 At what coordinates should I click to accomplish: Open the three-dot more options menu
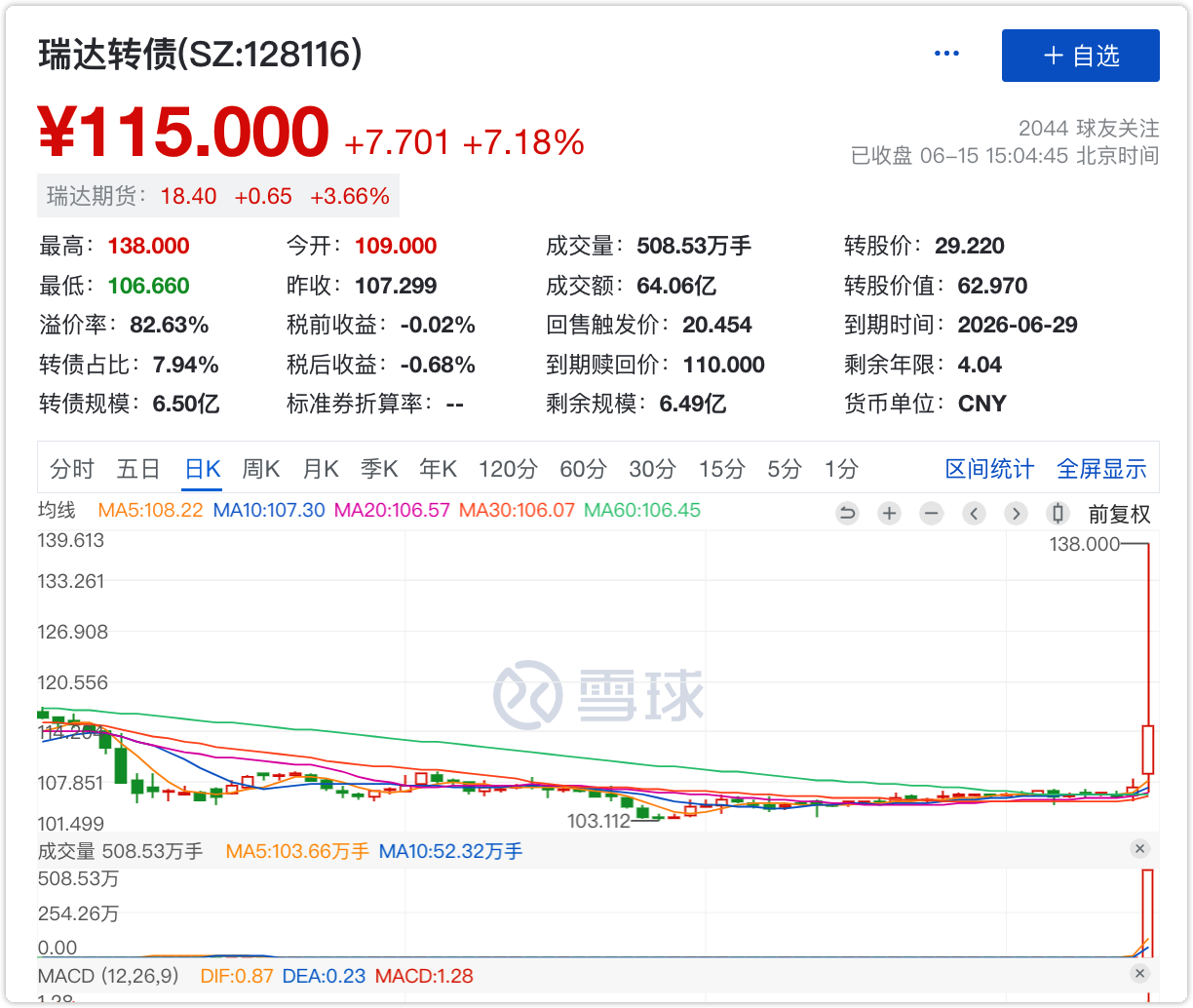pyautogui.click(x=946, y=55)
